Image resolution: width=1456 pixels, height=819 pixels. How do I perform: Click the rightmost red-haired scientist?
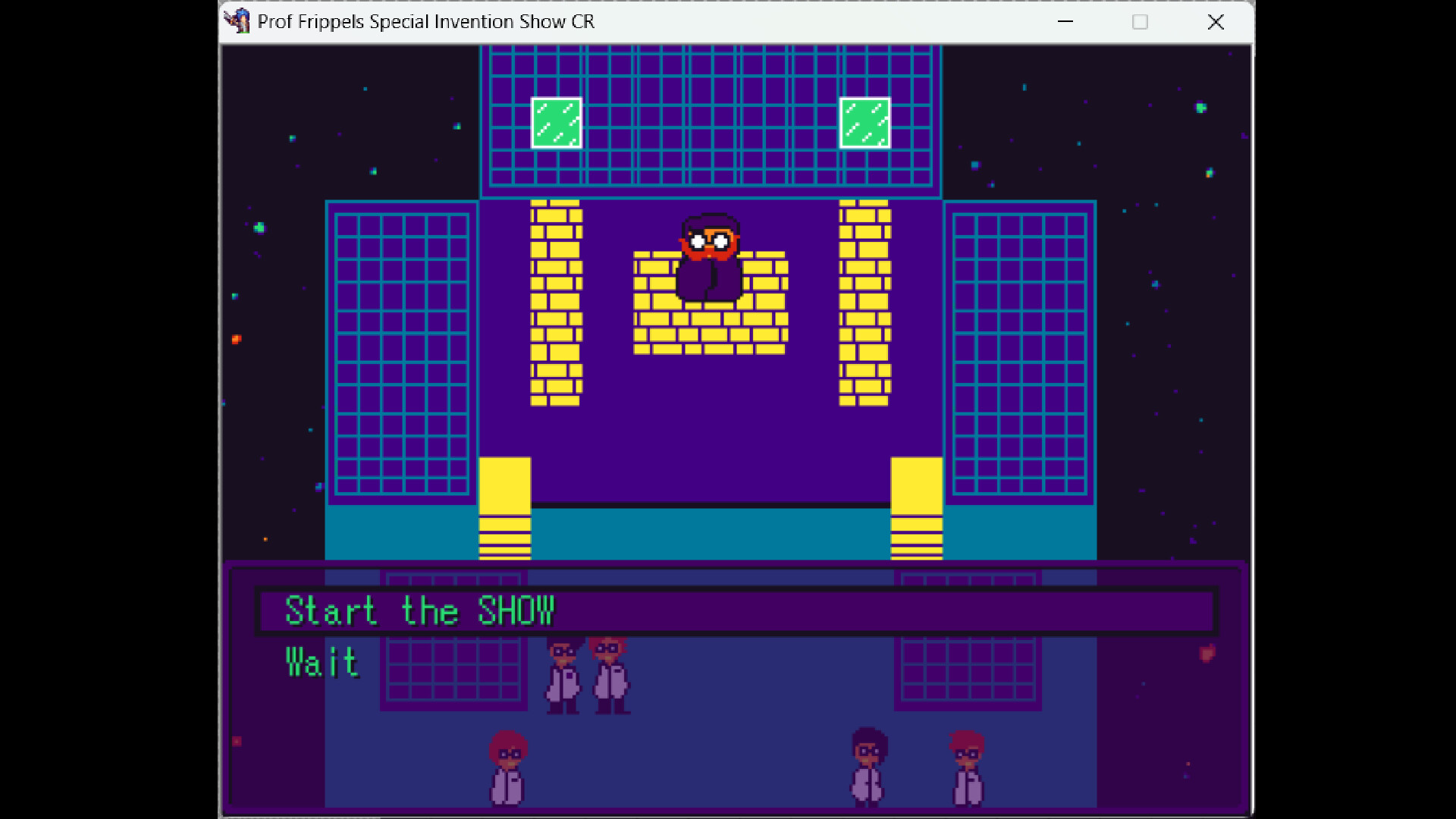[x=967, y=767]
